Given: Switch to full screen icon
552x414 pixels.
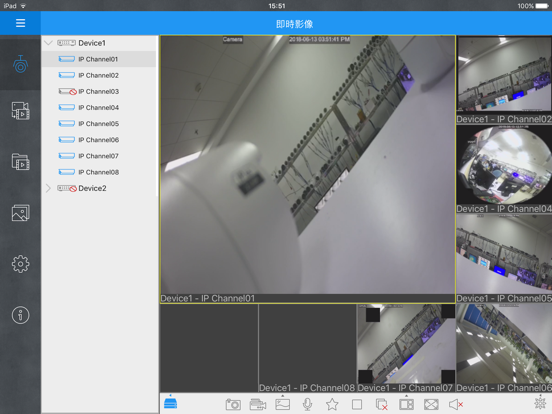Looking at the screenshot, I should pyautogui.click(x=431, y=404).
